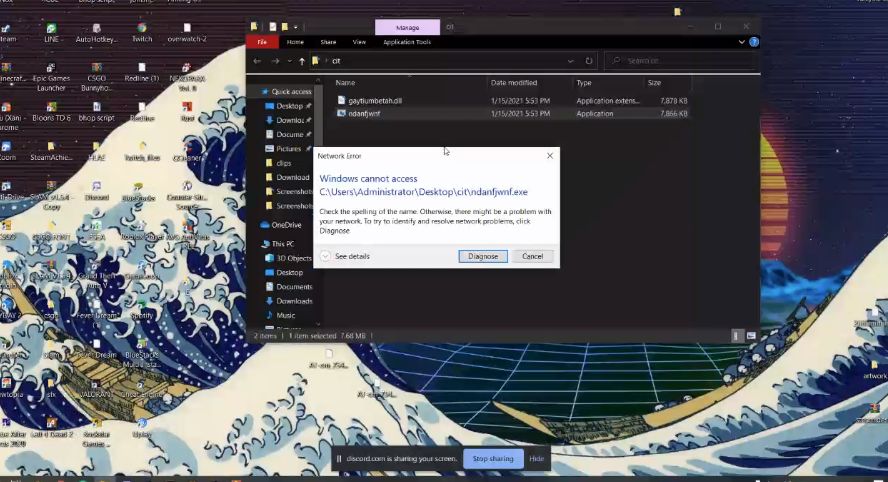Go back with the back arrow
The width and height of the screenshot is (888, 482).
click(257, 61)
